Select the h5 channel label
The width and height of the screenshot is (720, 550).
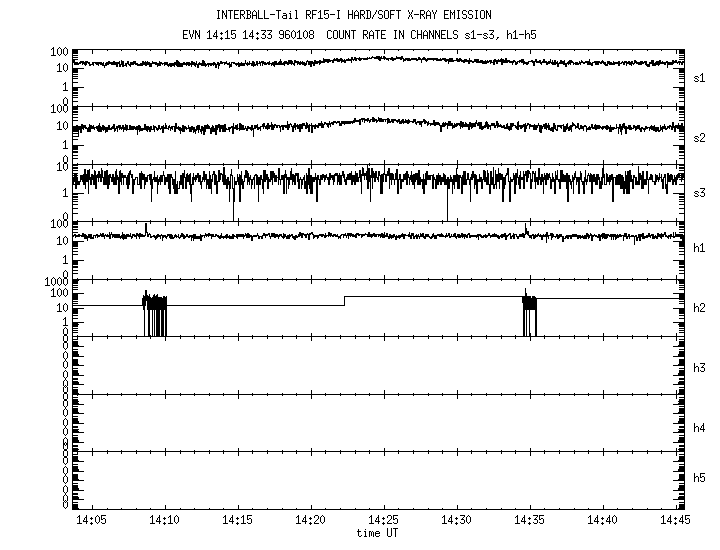700,480
